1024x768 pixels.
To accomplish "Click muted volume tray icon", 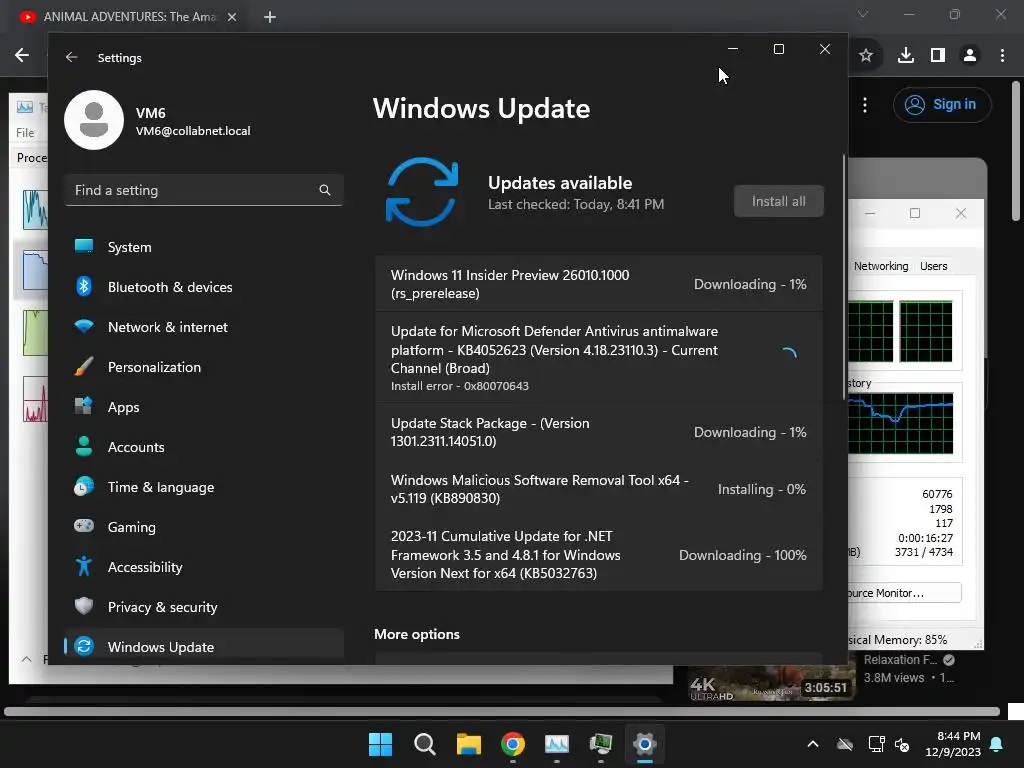I will [902, 744].
